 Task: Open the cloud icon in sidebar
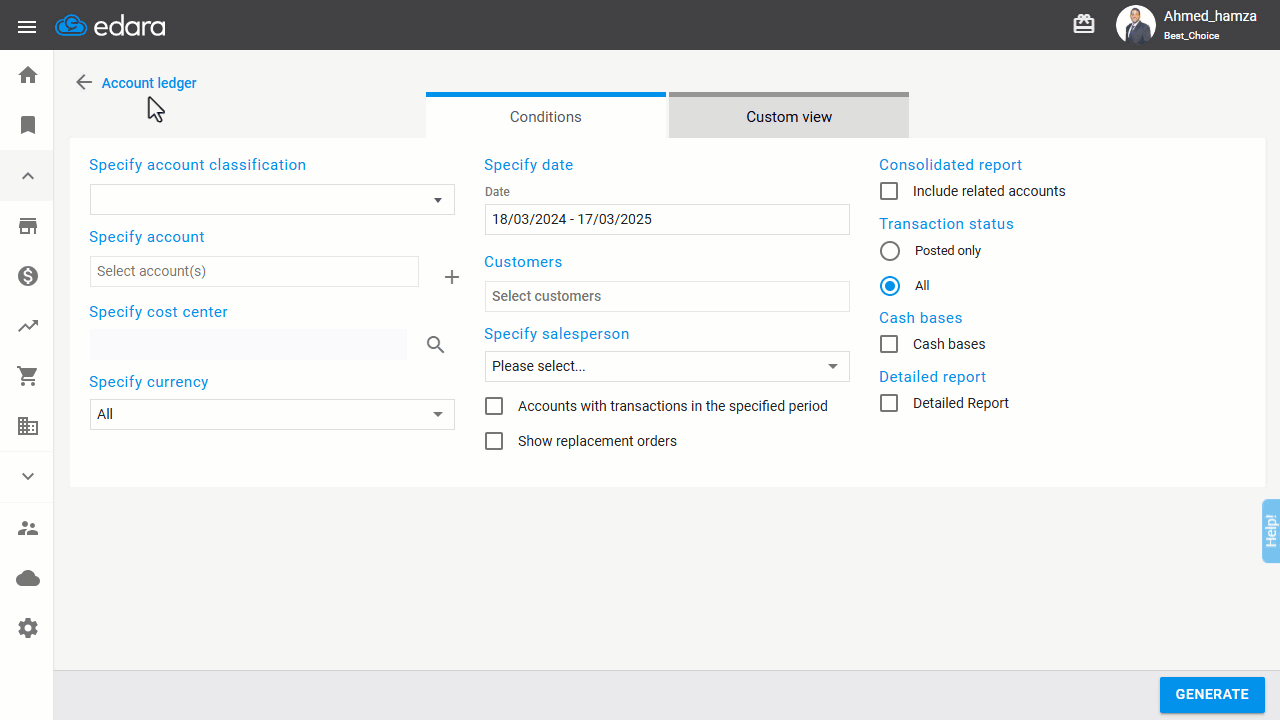pyautogui.click(x=28, y=578)
